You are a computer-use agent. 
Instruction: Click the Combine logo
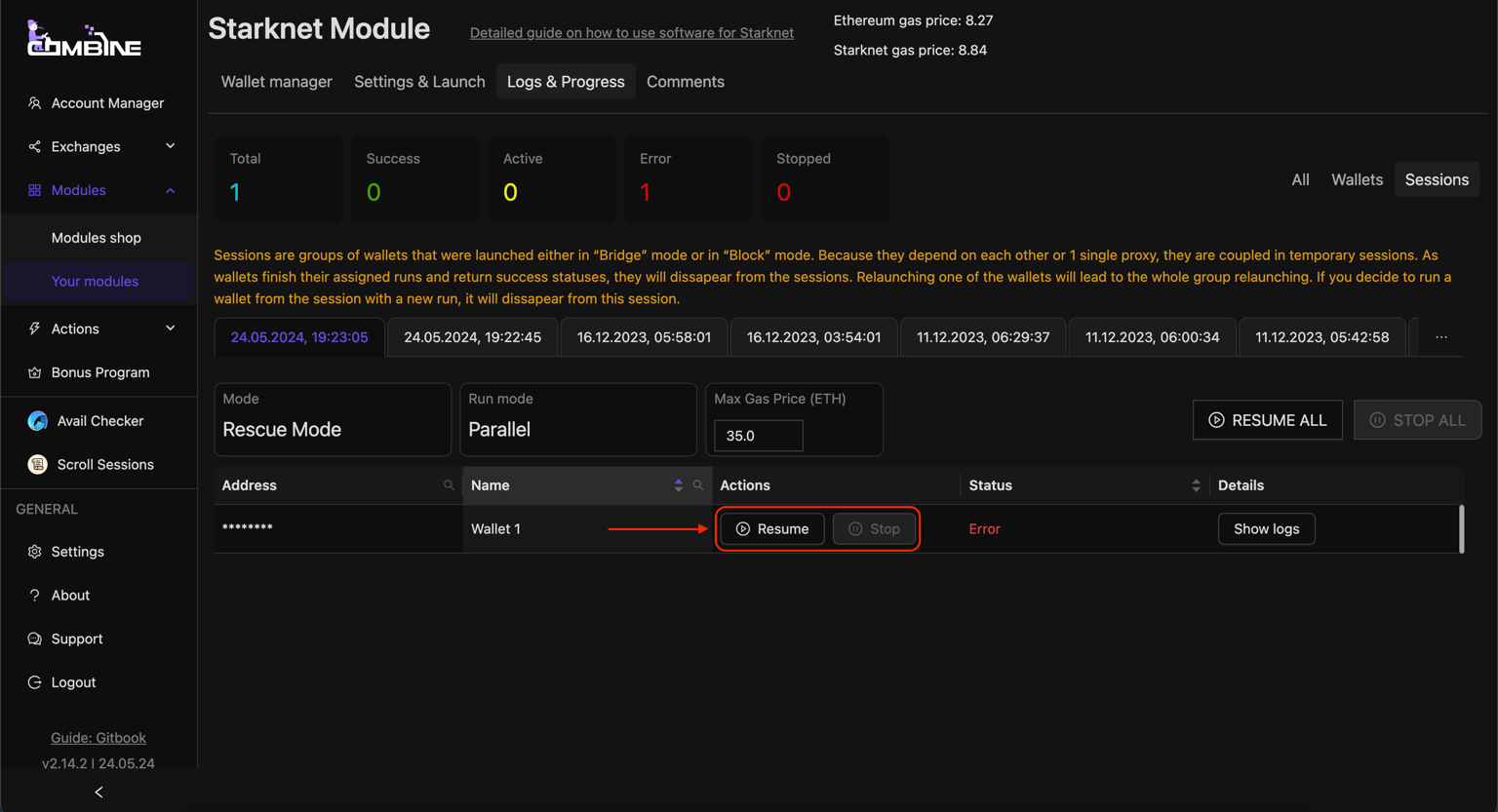[84, 39]
